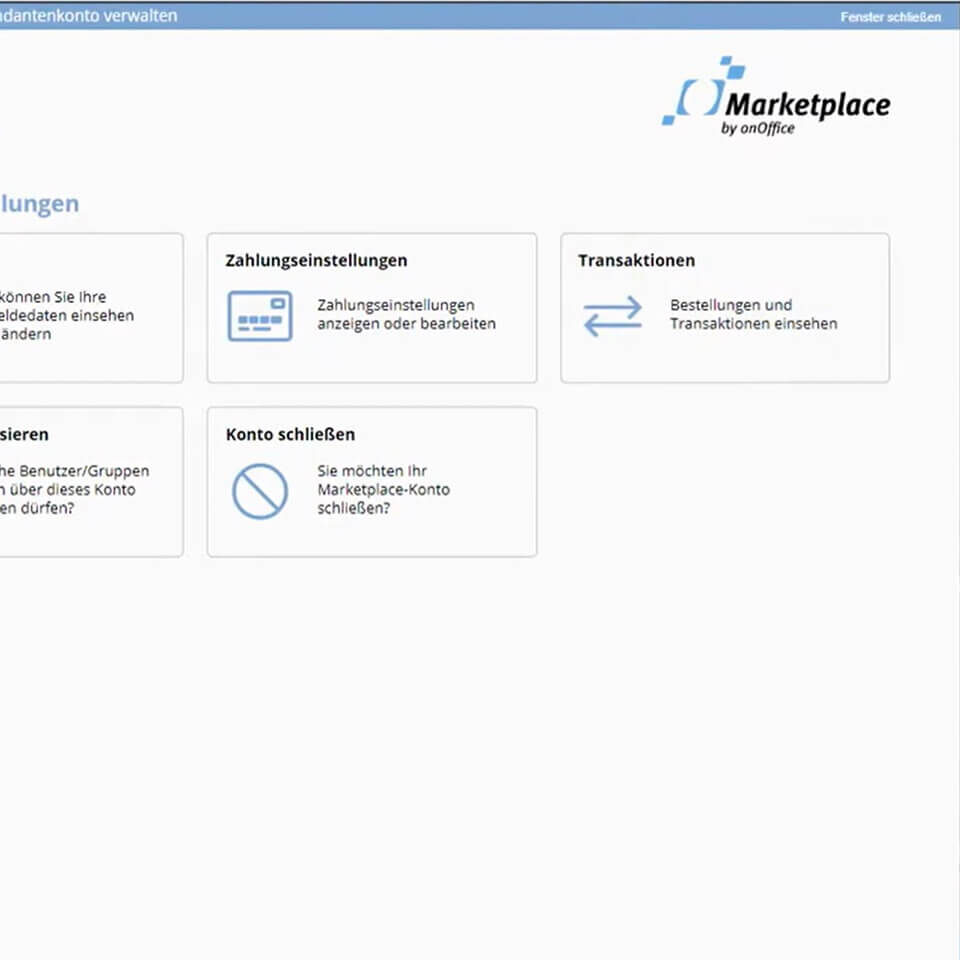The image size is (960, 960).
Task: Click the credit card icon in Zahlungseinstellungen
Action: click(x=260, y=316)
